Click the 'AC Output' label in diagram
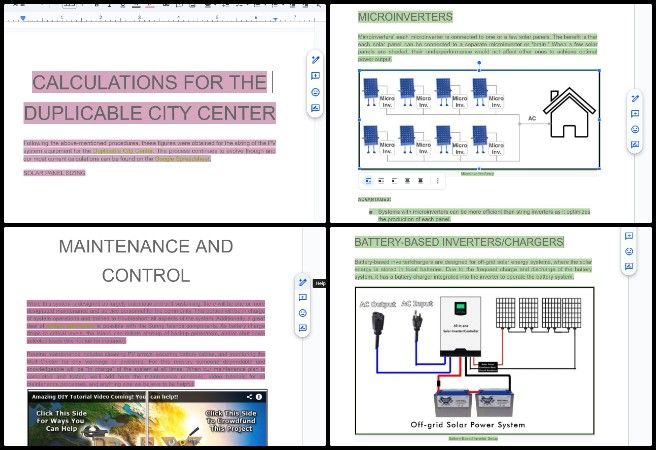 point(377,304)
